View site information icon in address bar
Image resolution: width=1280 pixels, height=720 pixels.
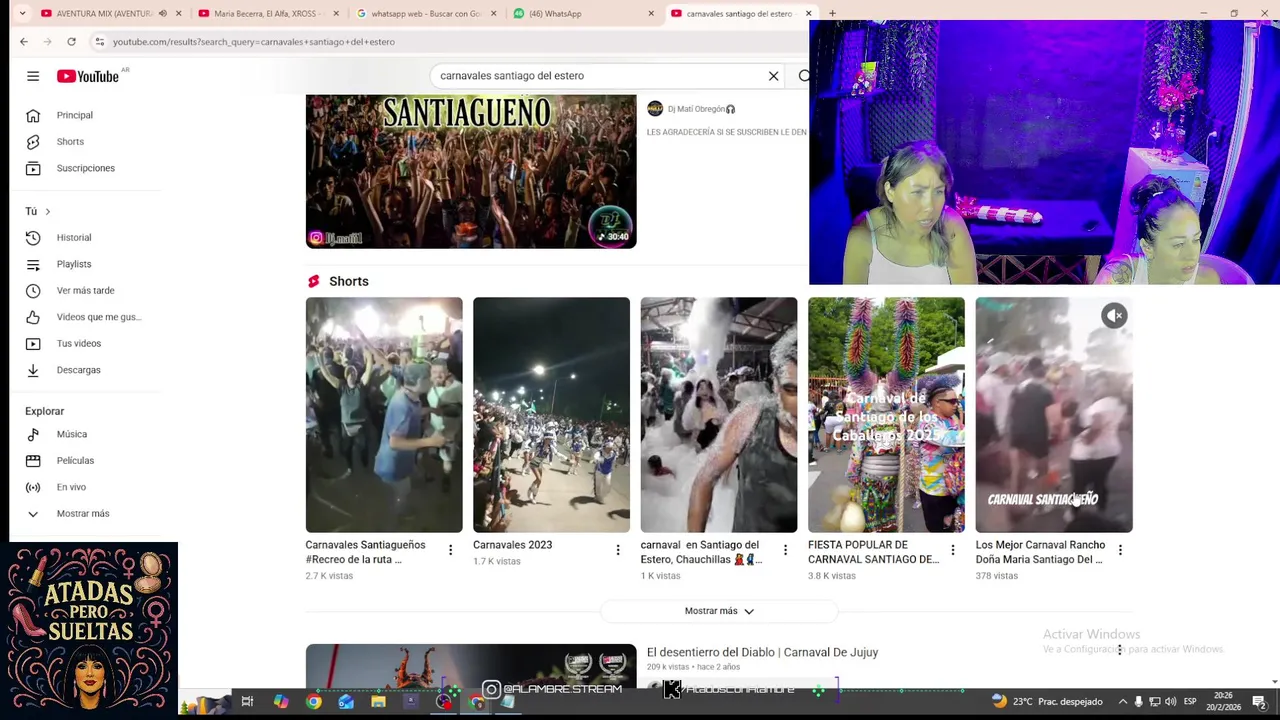click(x=99, y=42)
